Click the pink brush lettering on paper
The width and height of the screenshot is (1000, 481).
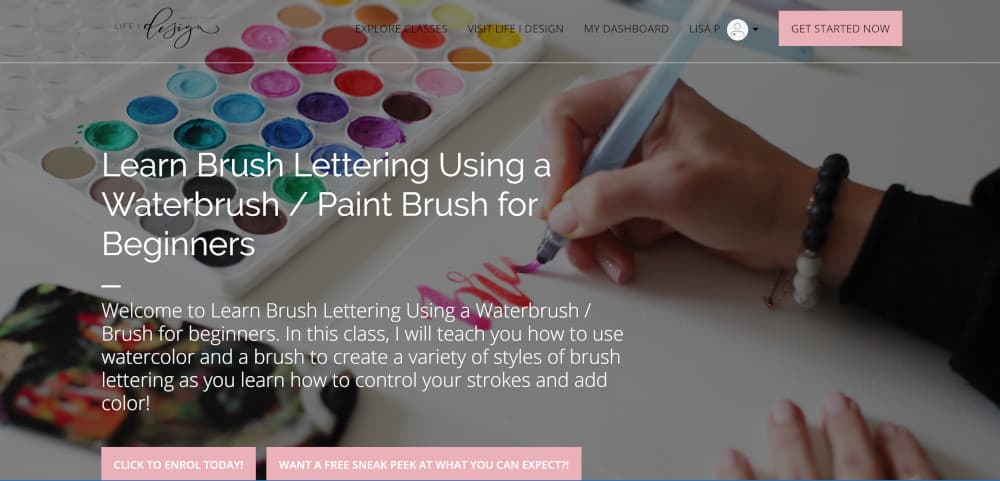click(476, 289)
